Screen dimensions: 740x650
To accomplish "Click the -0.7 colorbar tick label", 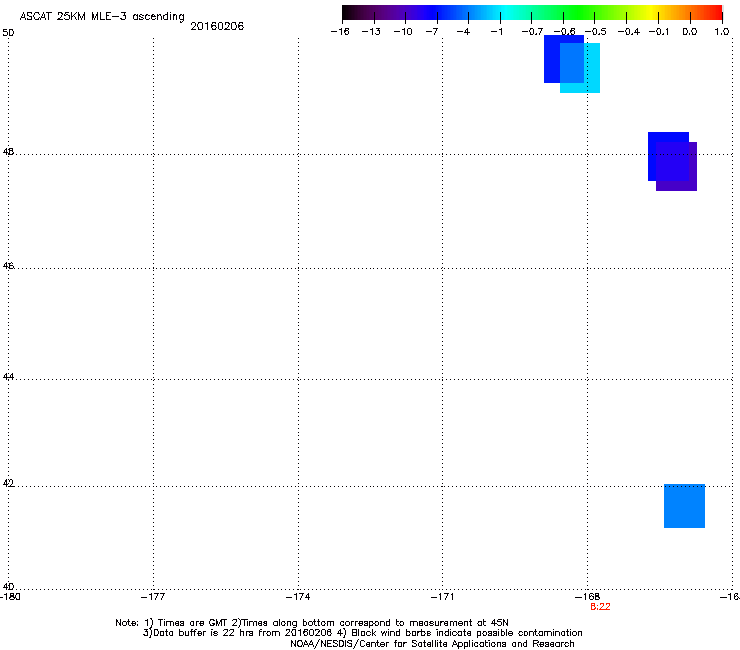I will pos(532,32).
